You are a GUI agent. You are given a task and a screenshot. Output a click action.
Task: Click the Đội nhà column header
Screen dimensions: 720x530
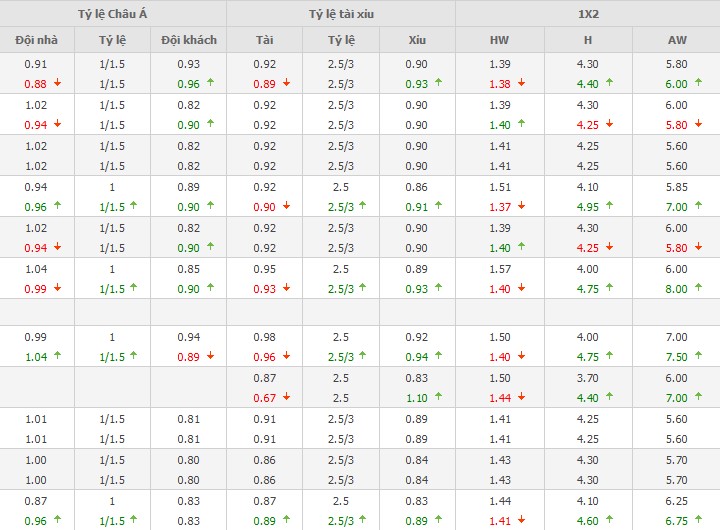pyautogui.click(x=36, y=40)
